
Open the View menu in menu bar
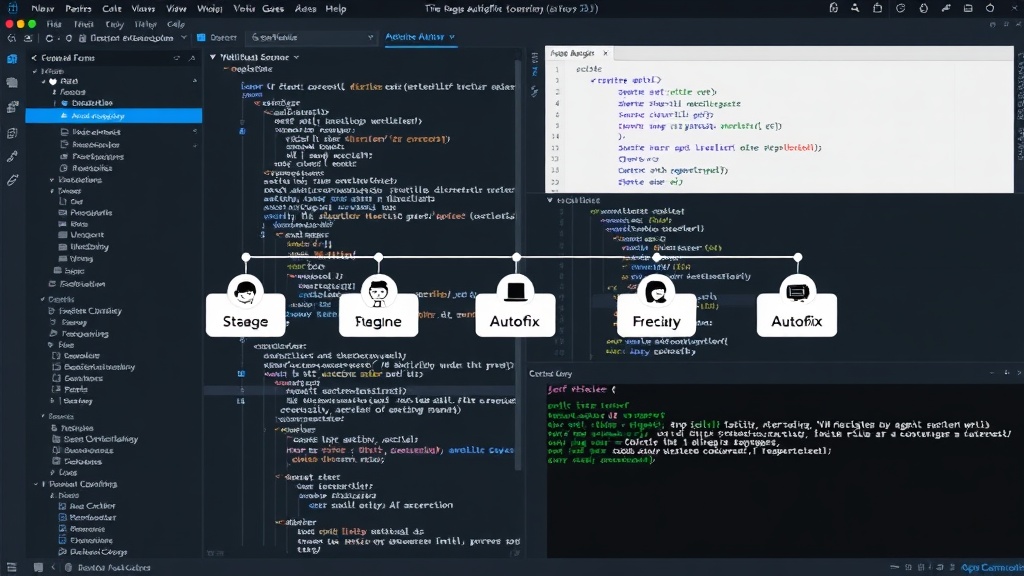(176, 8)
